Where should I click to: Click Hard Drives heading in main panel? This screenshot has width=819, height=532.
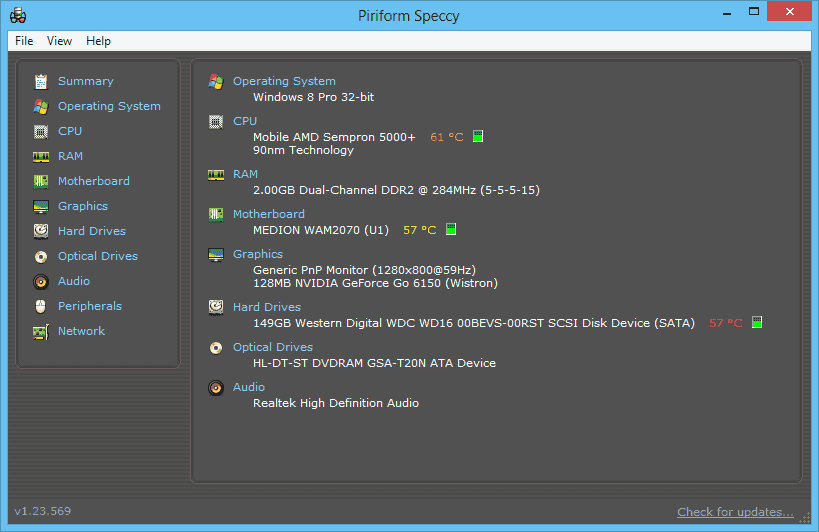(x=267, y=308)
